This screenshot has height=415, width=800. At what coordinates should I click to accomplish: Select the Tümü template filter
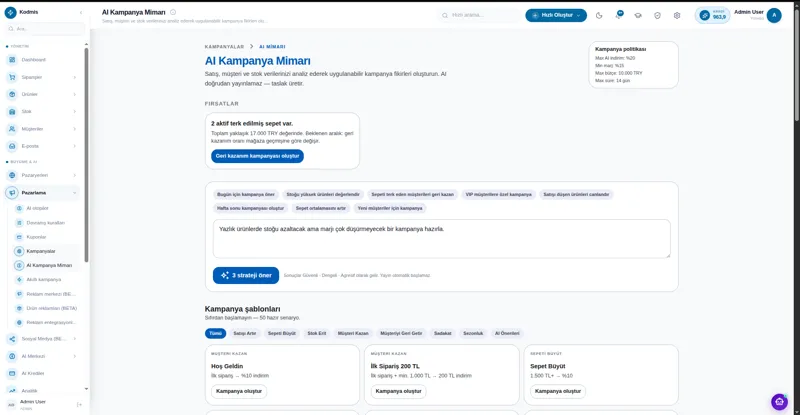coord(215,333)
